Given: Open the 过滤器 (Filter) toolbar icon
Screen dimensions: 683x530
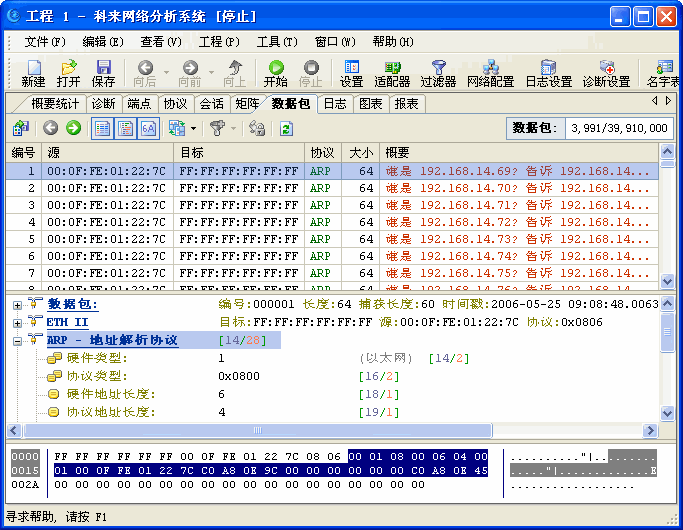Looking at the screenshot, I should point(438,73).
